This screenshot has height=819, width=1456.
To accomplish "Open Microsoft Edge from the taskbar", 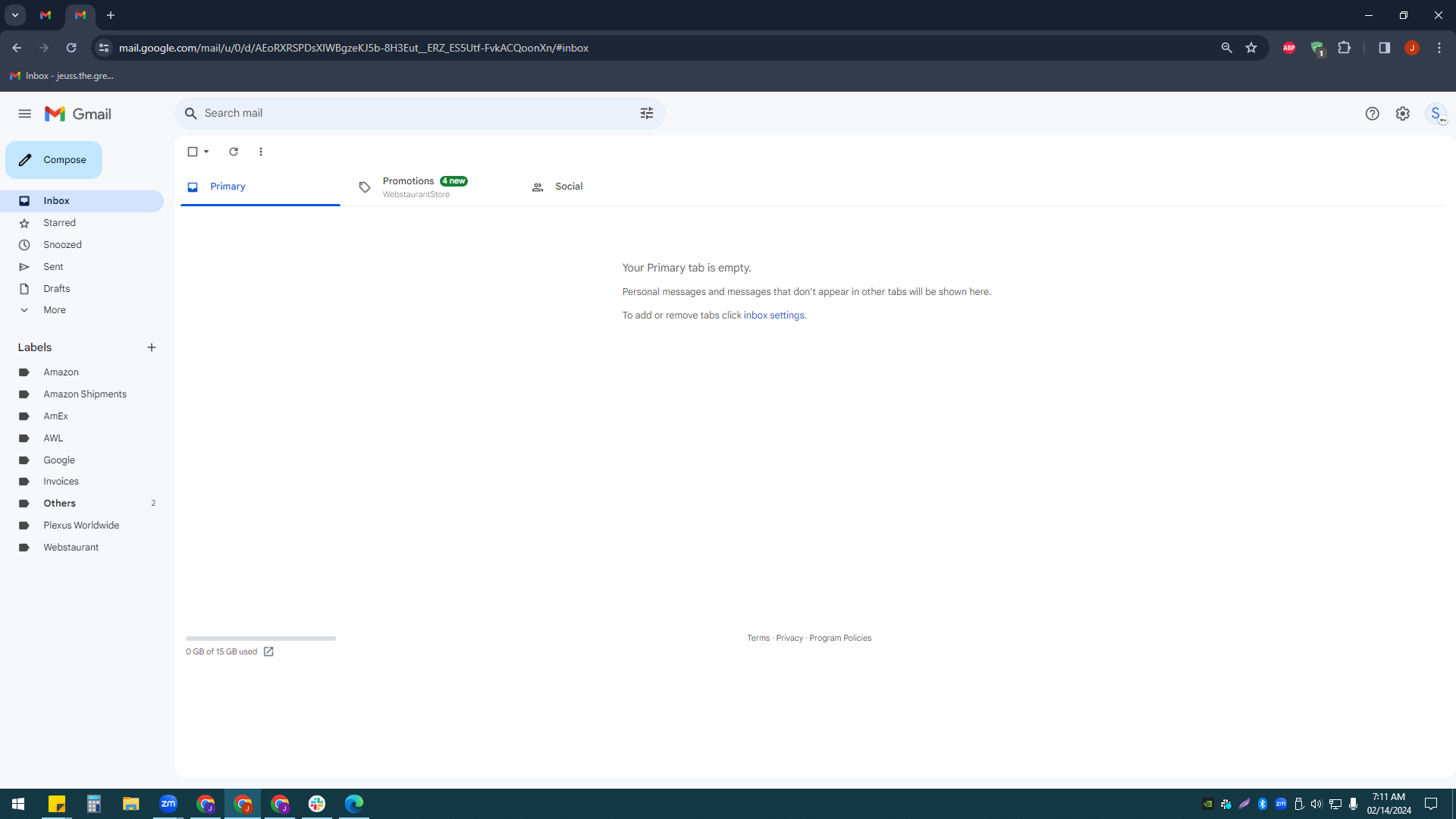I will 354,803.
